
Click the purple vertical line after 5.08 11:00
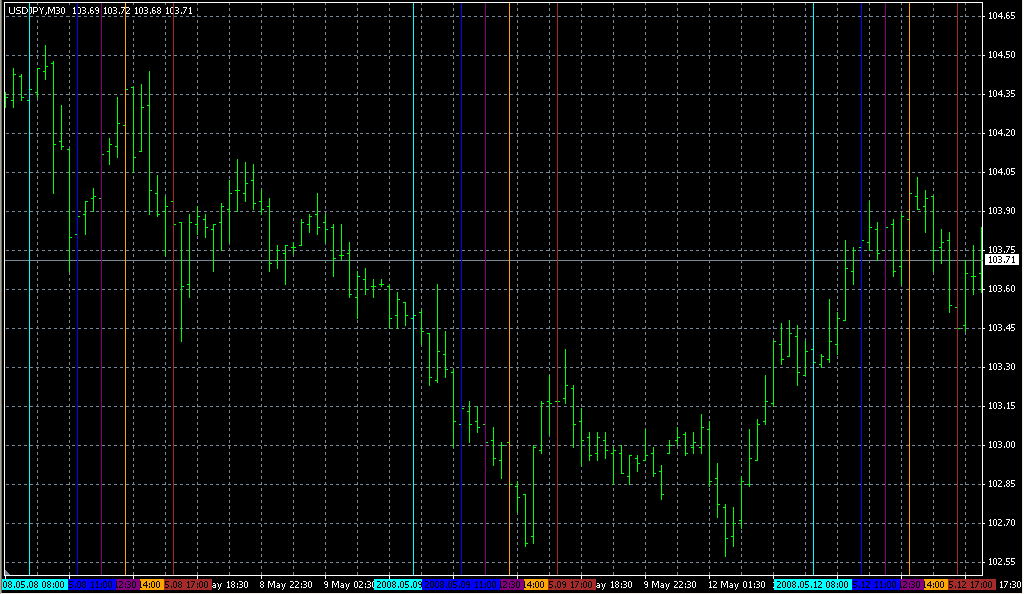pyautogui.click(x=101, y=290)
